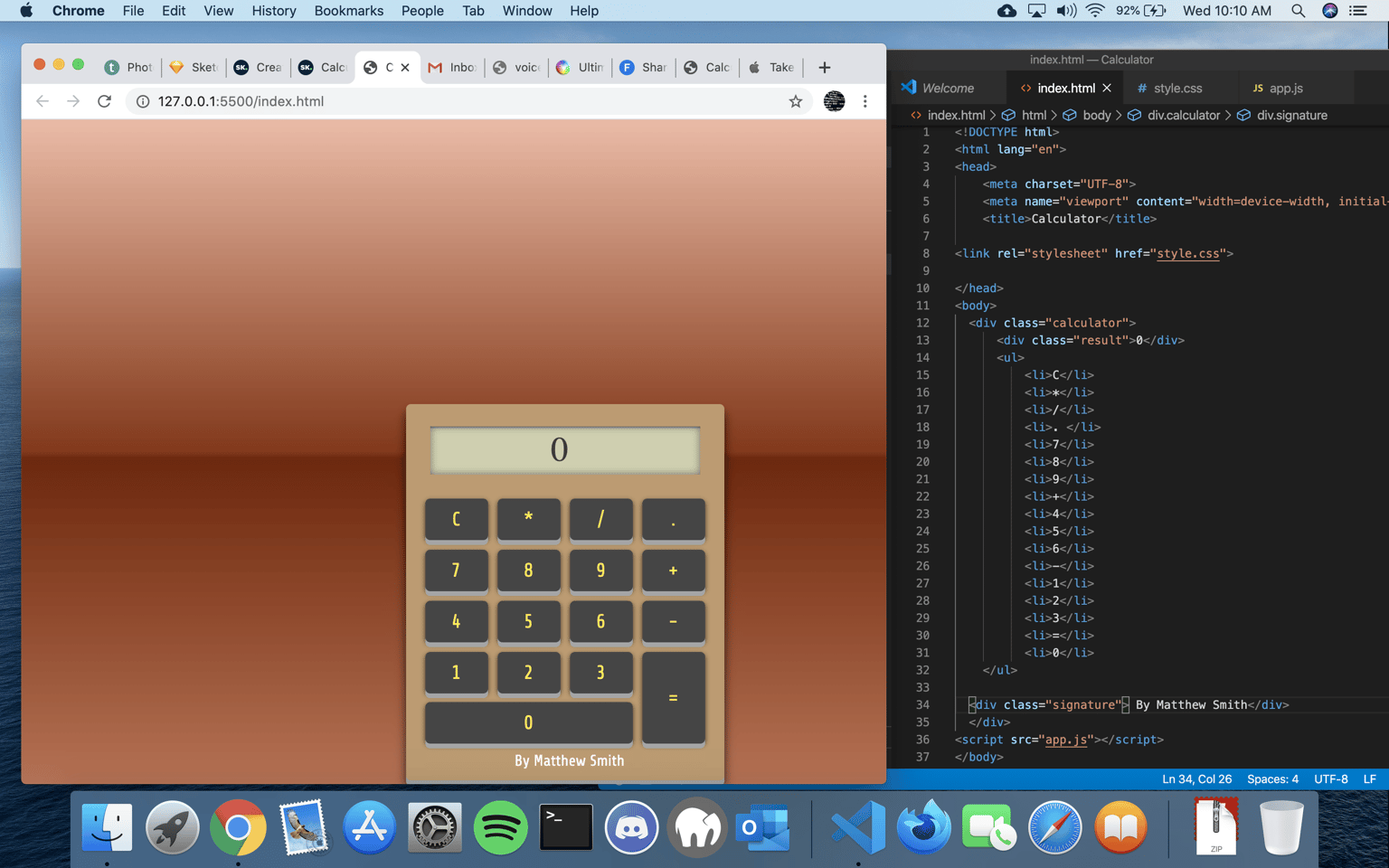Open the Trash in the dock
The width and height of the screenshot is (1389, 868).
[1281, 827]
